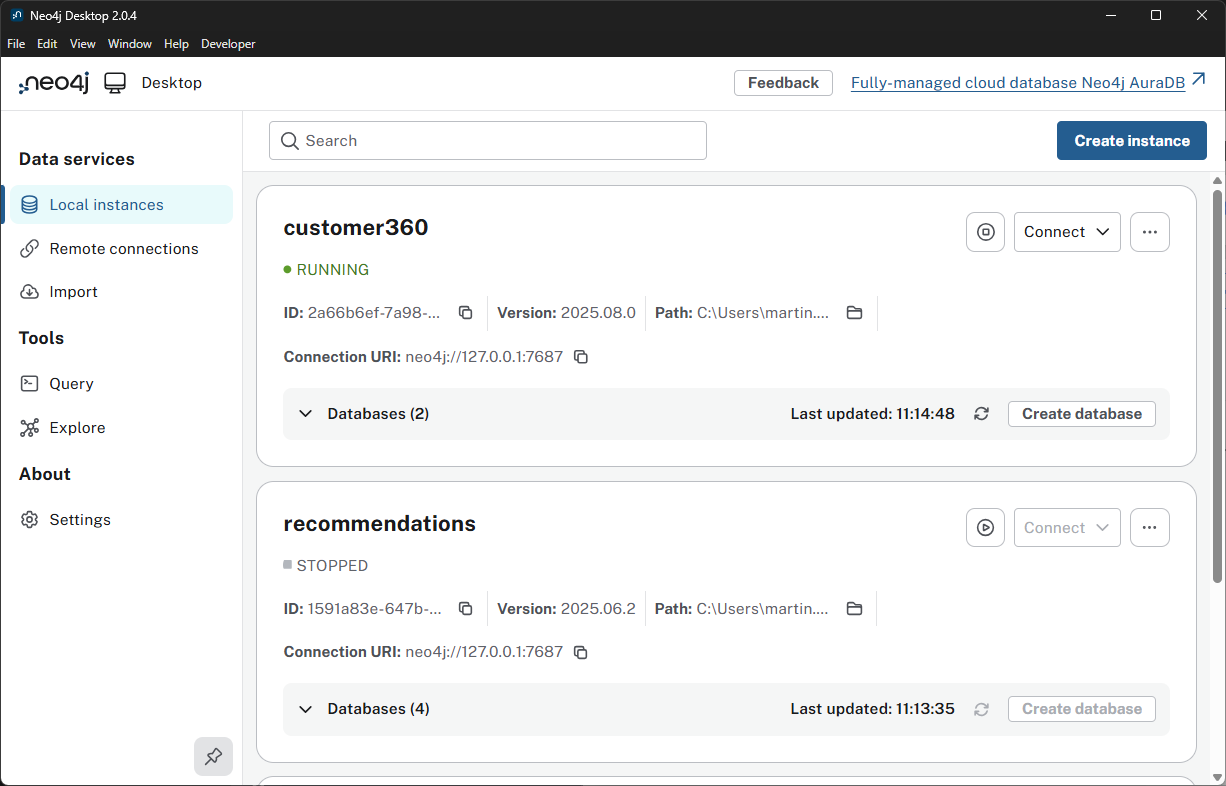Click the Data services heading

point(77,159)
